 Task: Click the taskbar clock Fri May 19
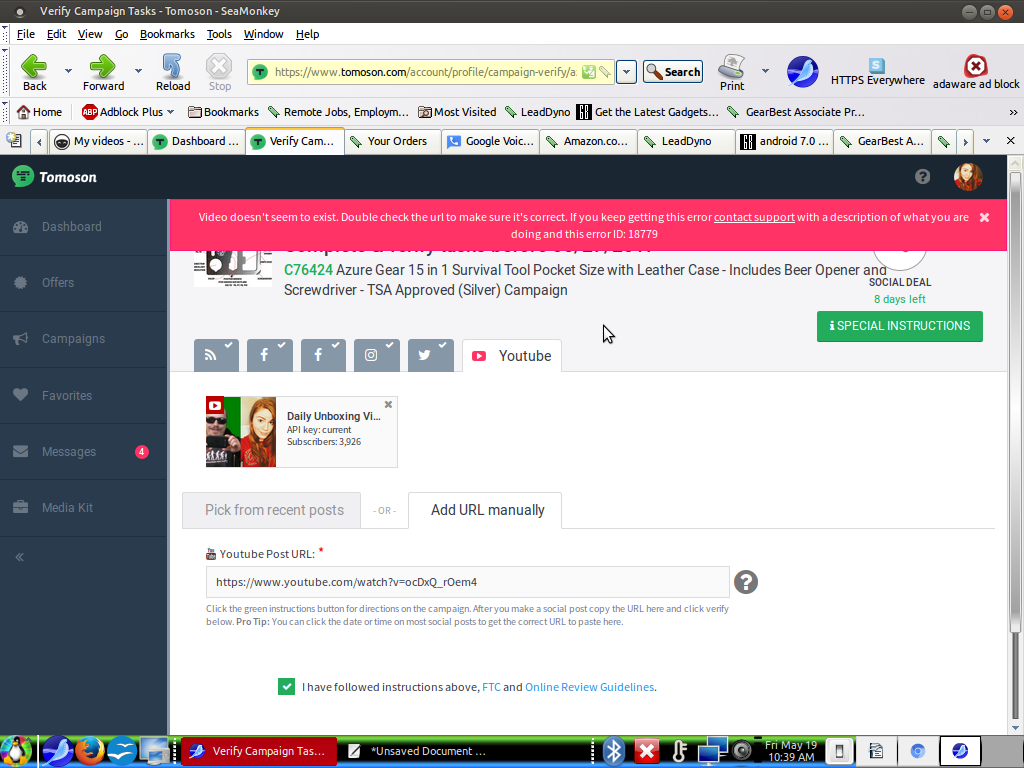[x=791, y=751]
